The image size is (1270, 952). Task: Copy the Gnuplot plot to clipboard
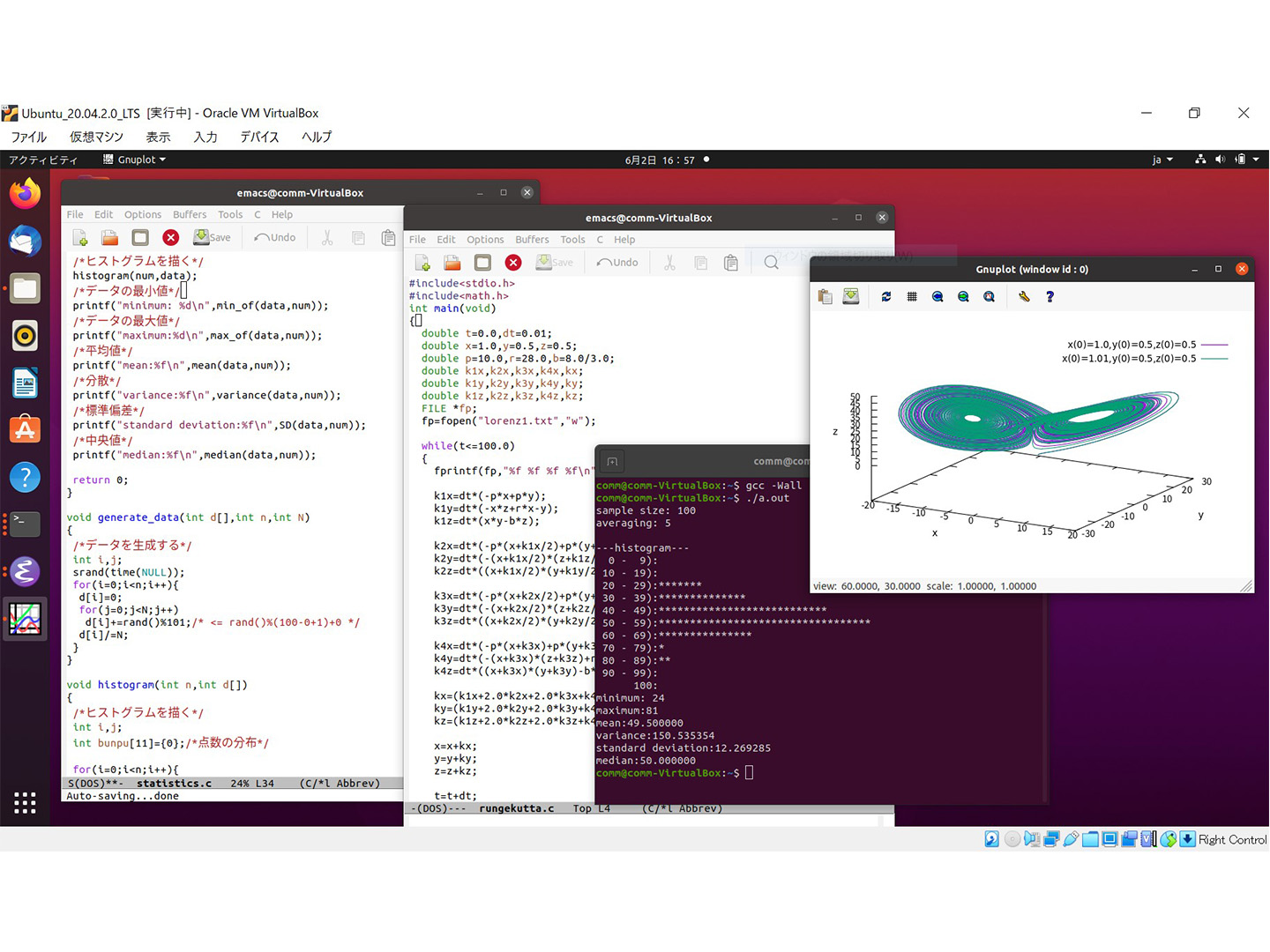pos(825,296)
